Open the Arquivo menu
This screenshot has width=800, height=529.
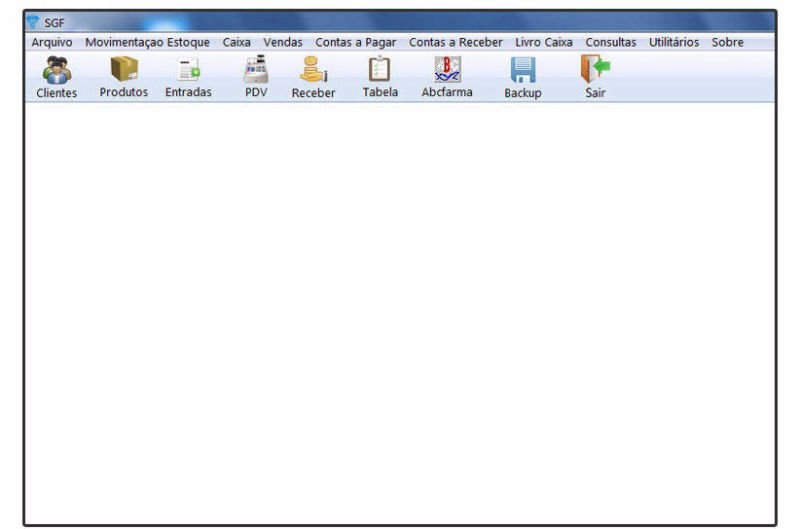point(52,43)
